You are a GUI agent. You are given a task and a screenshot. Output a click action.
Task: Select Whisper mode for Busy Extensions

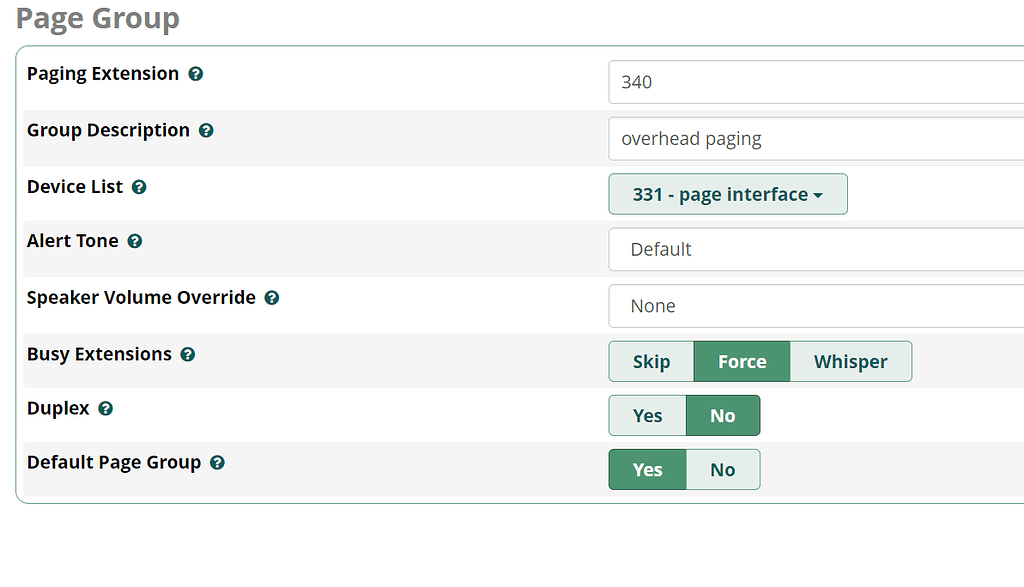[x=851, y=361]
